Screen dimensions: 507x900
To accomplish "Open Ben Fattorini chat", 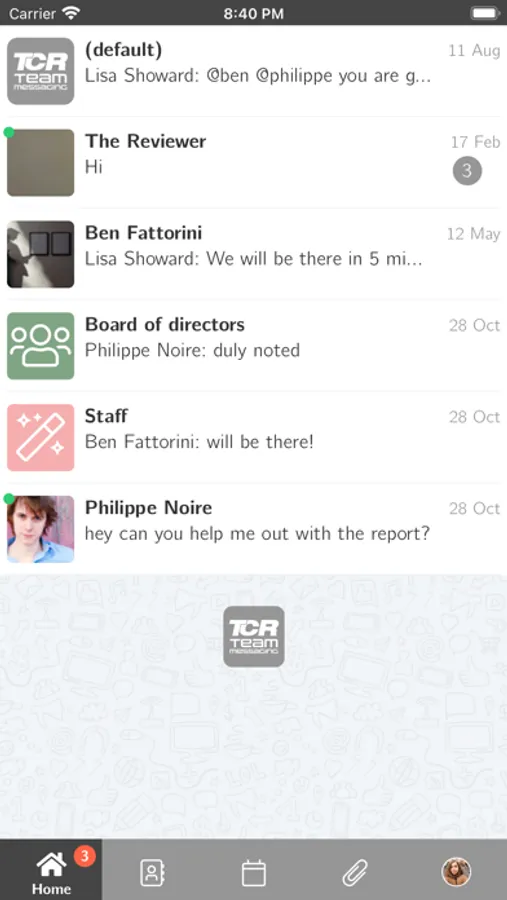I will [x=253, y=254].
